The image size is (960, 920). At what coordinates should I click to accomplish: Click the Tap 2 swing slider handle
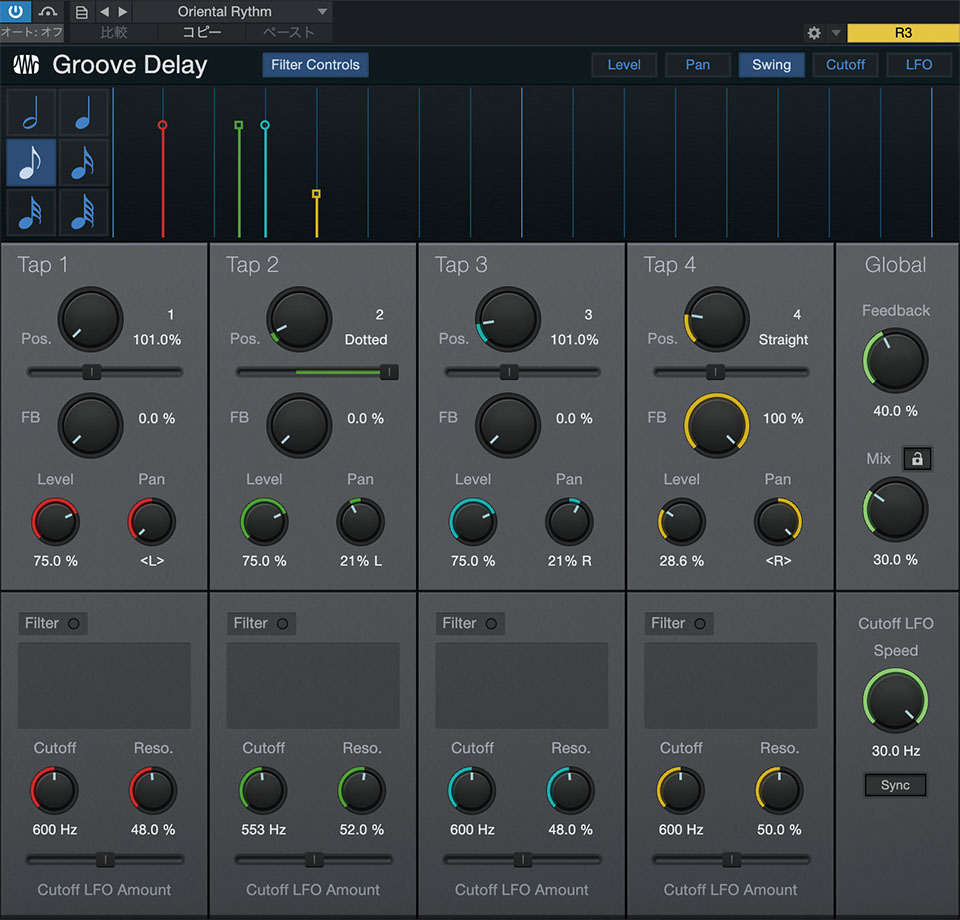389,372
